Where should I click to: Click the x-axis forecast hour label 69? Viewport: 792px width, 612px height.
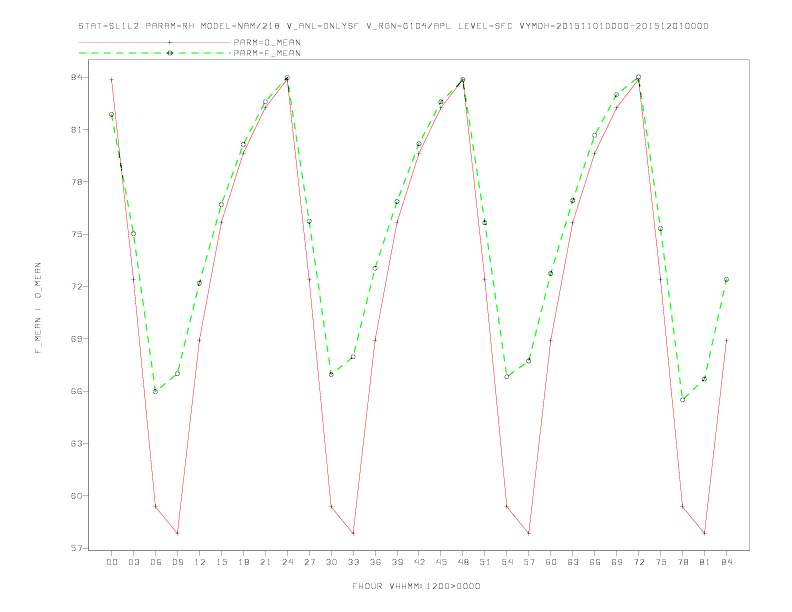[617, 562]
